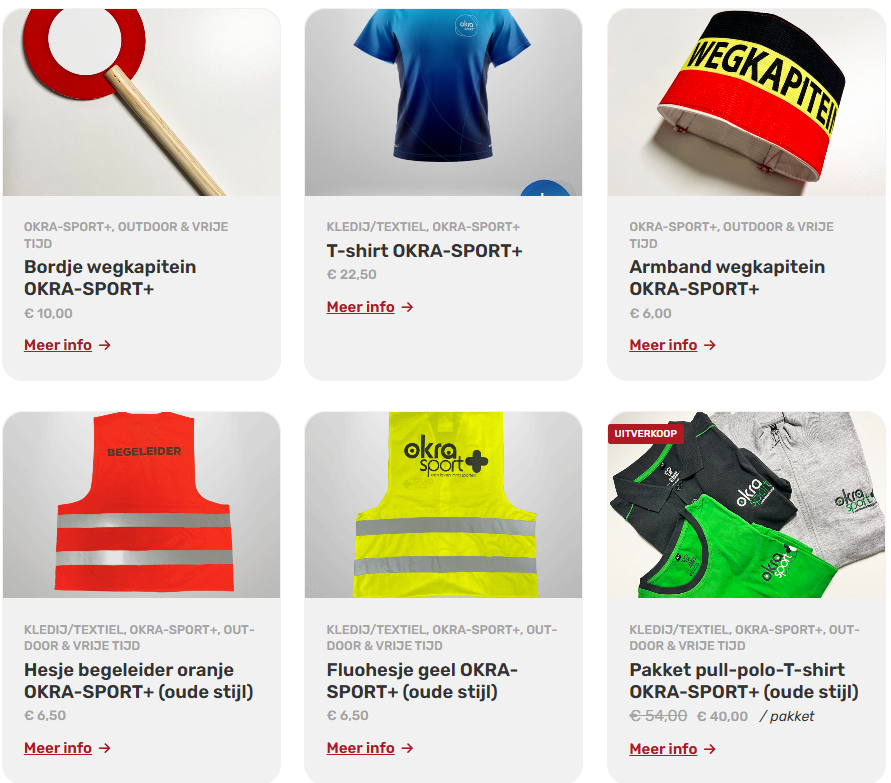
Task: View the orange Begeleider vest photo
Action: pos(141,505)
